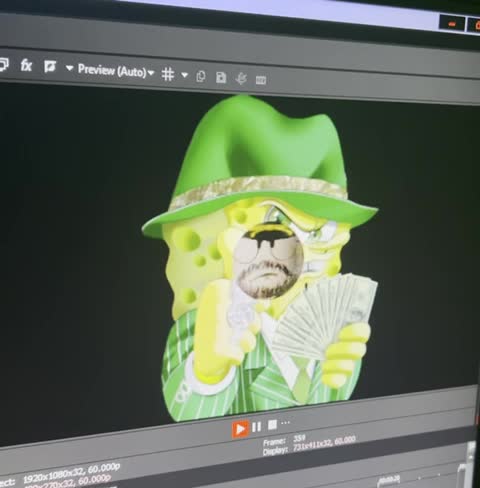Copy snapshot to clipboard icon
Screen dimensions: 480x488
coord(201,76)
